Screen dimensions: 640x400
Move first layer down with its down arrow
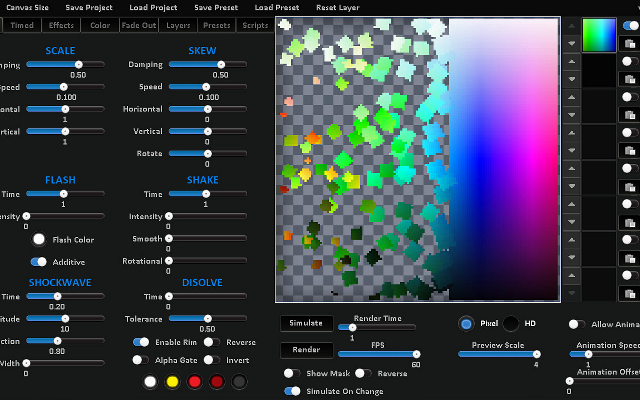click(x=571, y=43)
